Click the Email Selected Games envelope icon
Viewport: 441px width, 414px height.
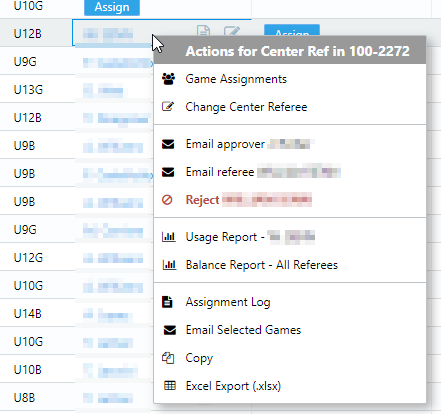click(x=170, y=330)
